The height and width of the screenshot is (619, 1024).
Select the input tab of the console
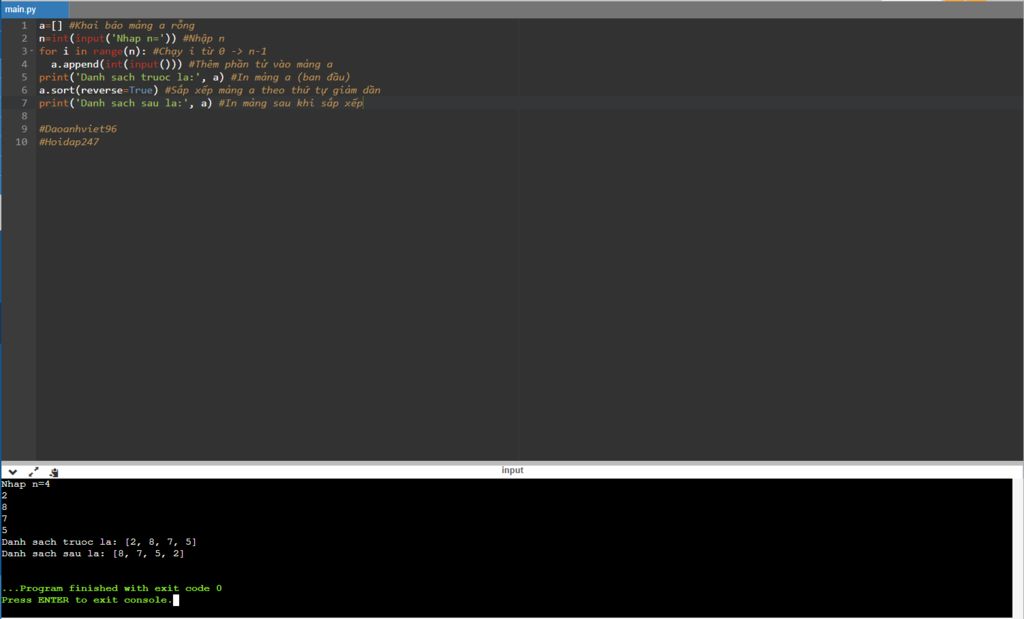512,470
